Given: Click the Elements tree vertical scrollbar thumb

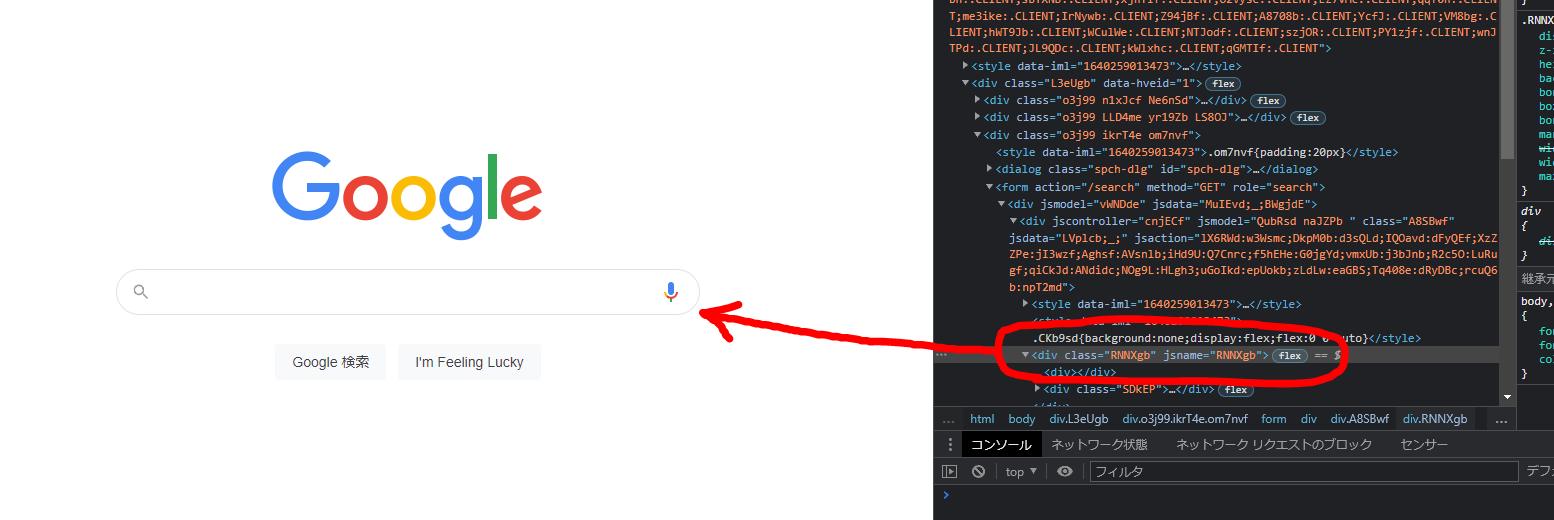Looking at the screenshot, I should (1508, 80).
